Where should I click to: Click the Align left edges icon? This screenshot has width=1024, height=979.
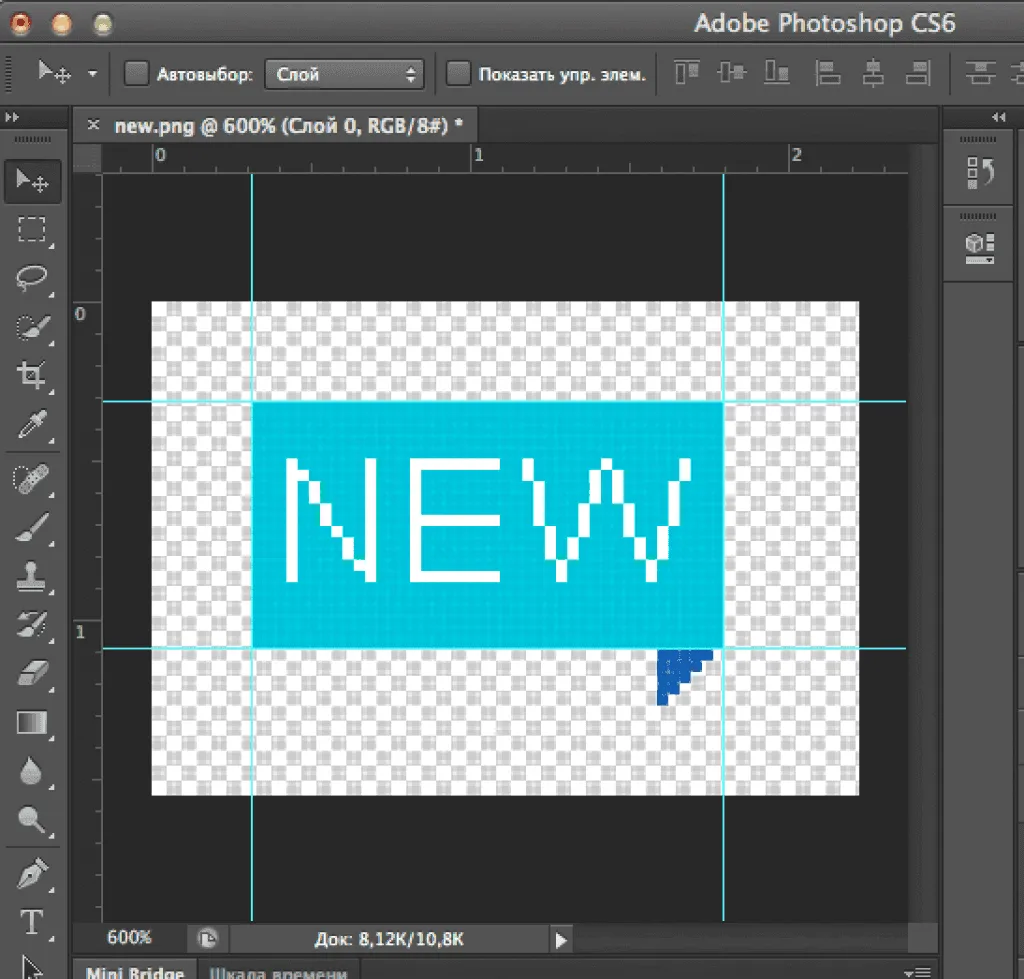click(827, 72)
